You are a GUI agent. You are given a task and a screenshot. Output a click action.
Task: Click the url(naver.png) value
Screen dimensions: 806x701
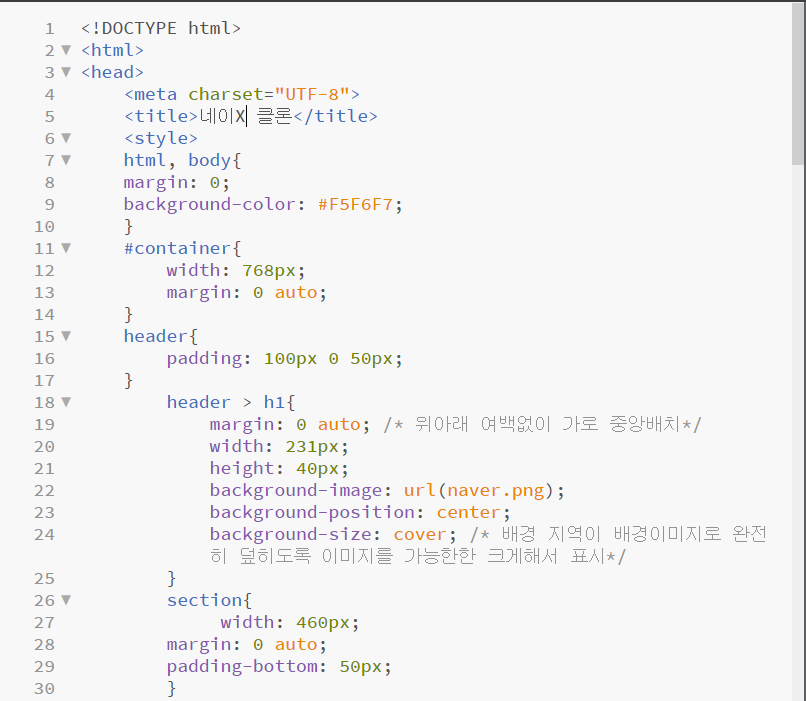479,491
